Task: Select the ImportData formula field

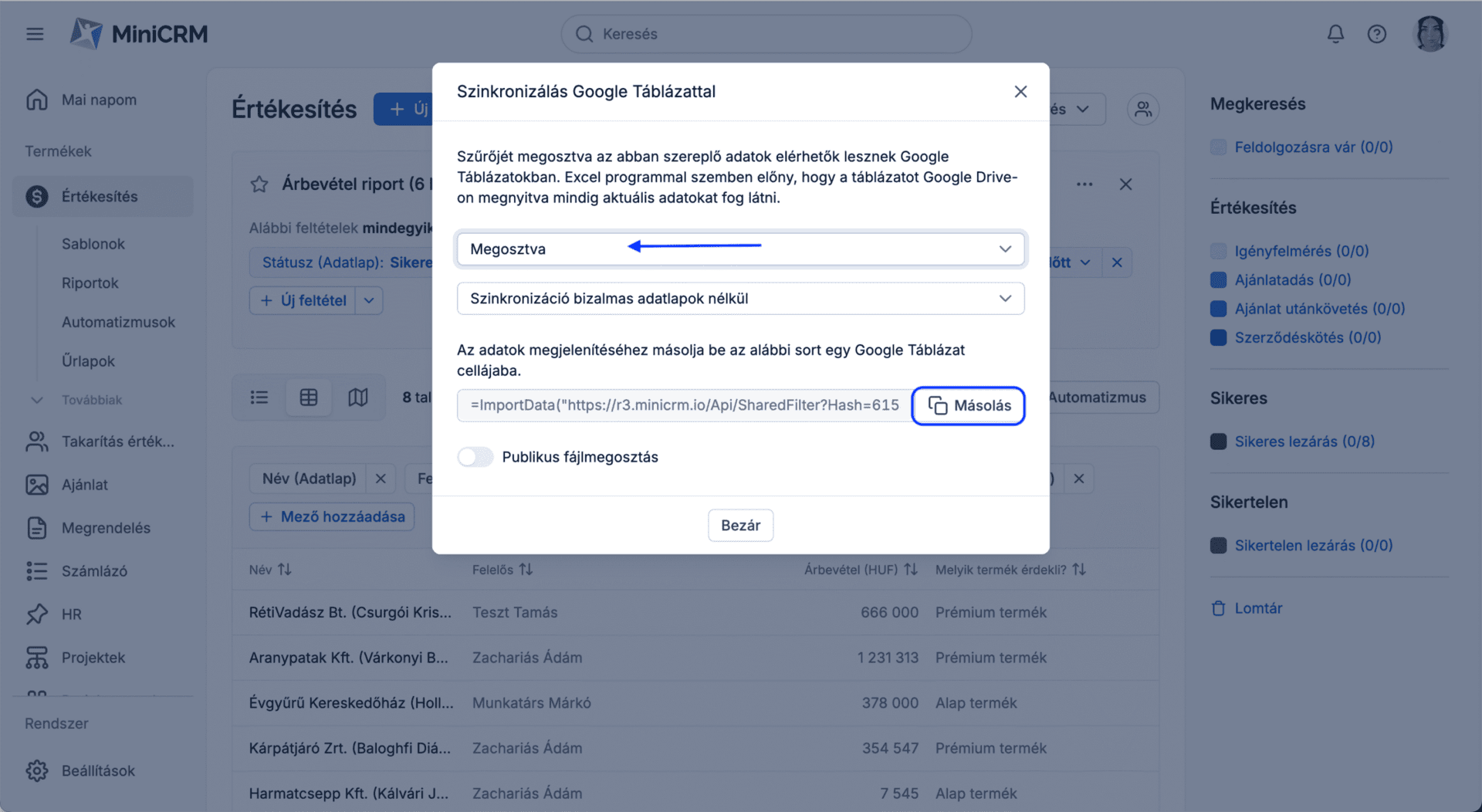Action: pyautogui.click(x=684, y=405)
